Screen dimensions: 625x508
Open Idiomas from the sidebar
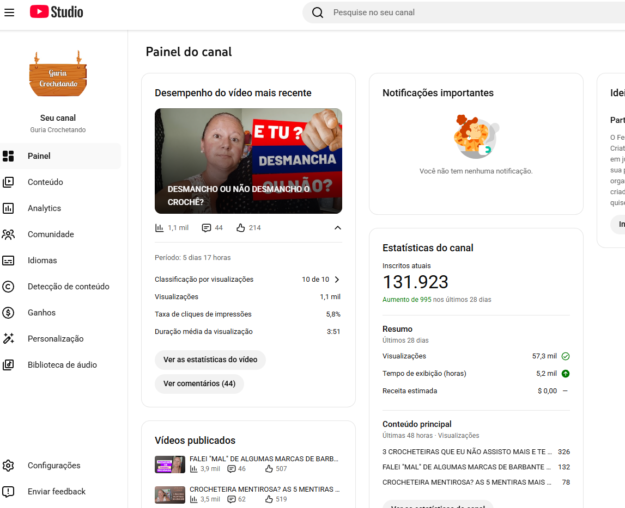42,260
